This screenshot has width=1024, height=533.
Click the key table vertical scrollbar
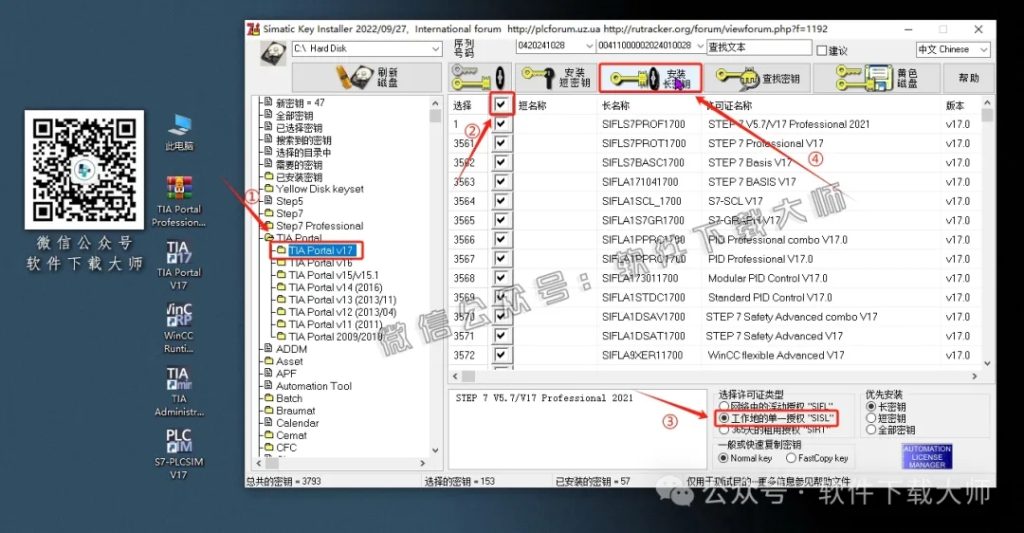click(x=987, y=233)
